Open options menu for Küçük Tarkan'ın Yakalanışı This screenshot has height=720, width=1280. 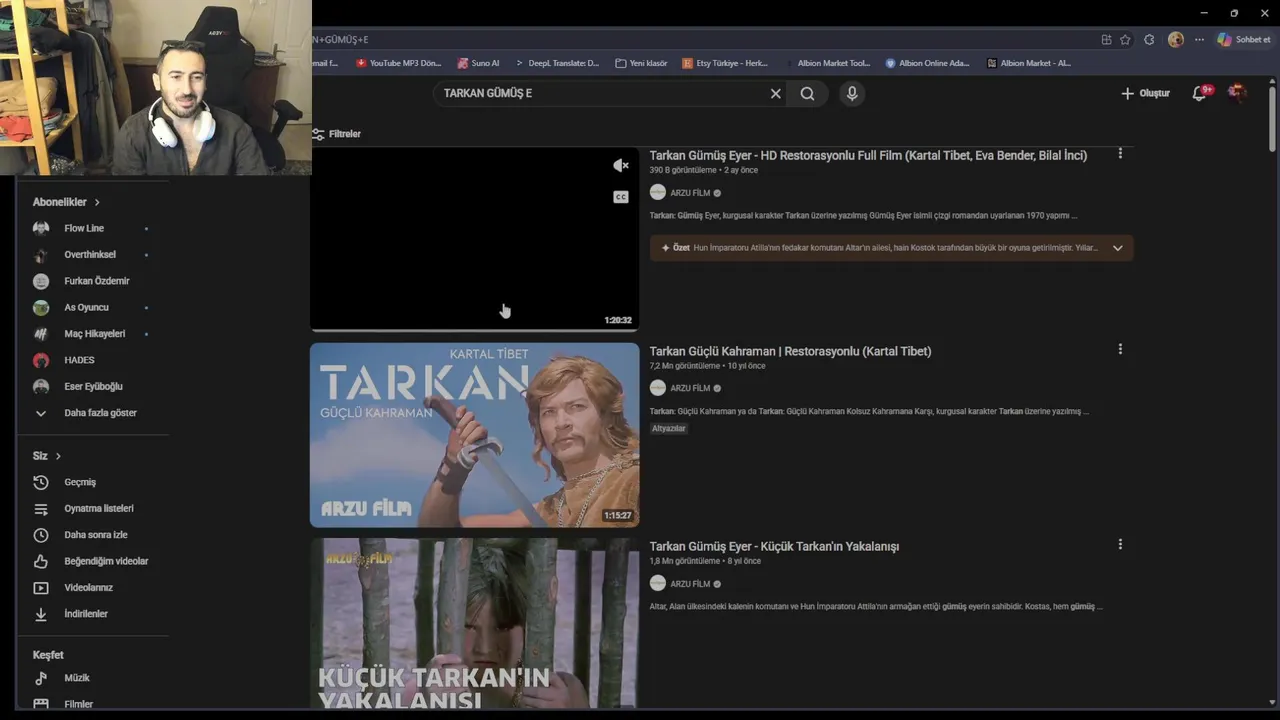pos(1120,544)
